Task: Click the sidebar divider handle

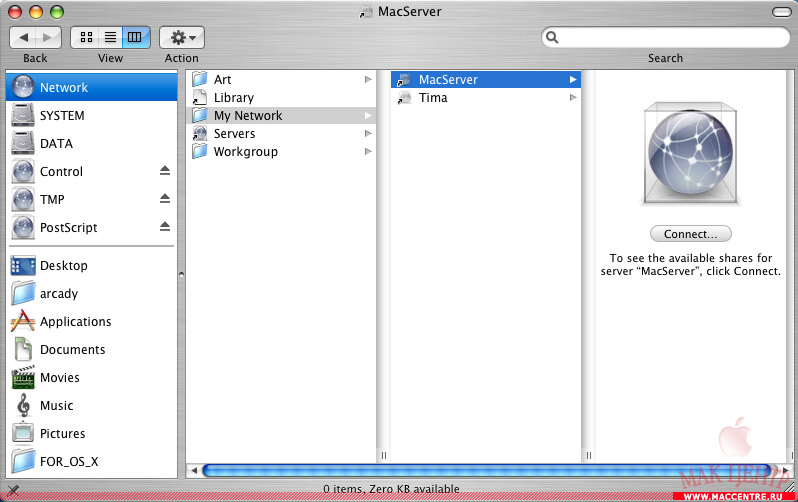Action: click(x=181, y=274)
